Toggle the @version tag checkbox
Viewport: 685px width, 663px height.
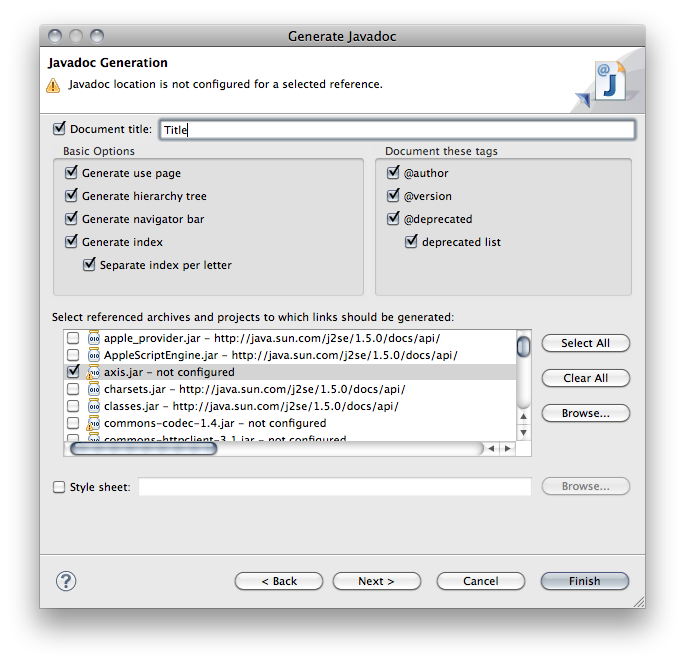(x=393, y=195)
